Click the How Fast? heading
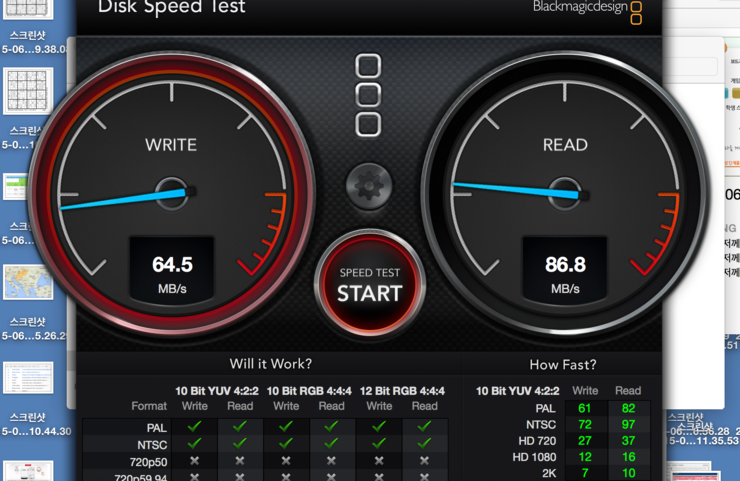Viewport: 740px width, 481px height. pyautogui.click(x=563, y=364)
